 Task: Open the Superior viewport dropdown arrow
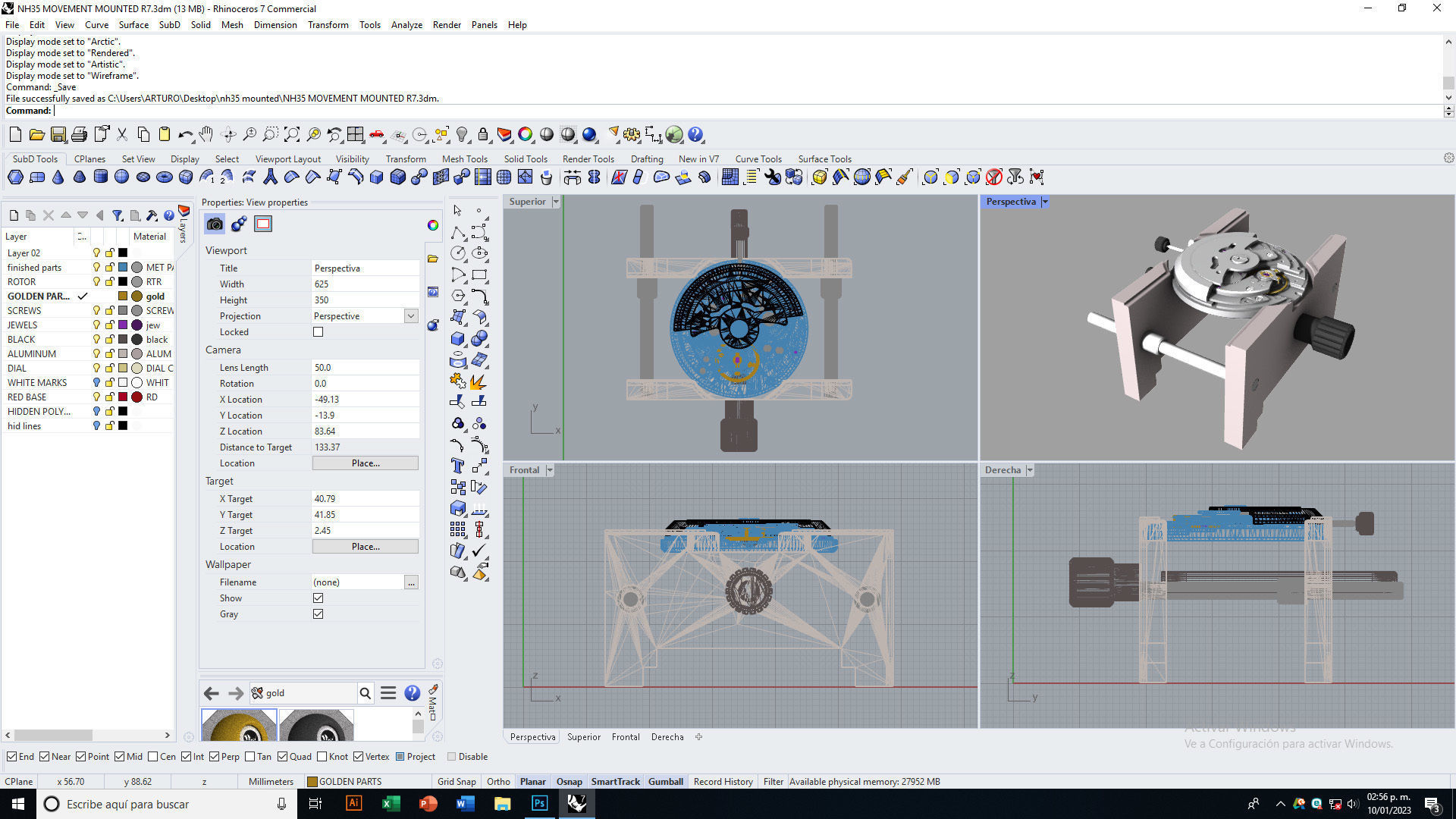coord(556,202)
